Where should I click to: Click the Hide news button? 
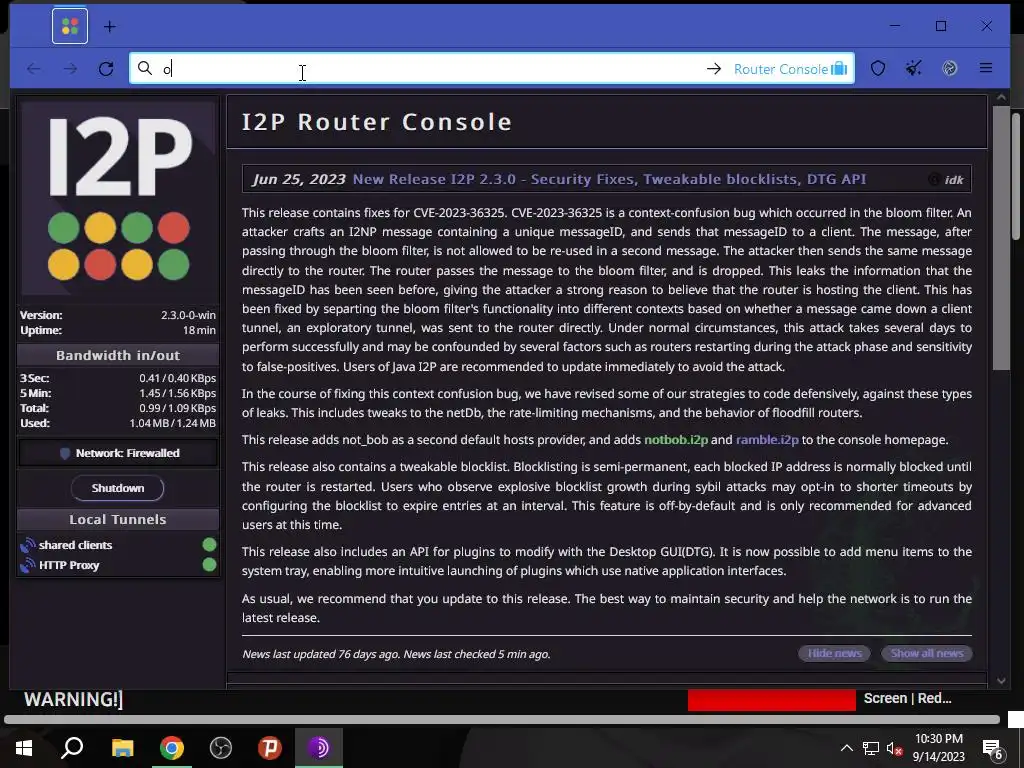[x=835, y=653]
